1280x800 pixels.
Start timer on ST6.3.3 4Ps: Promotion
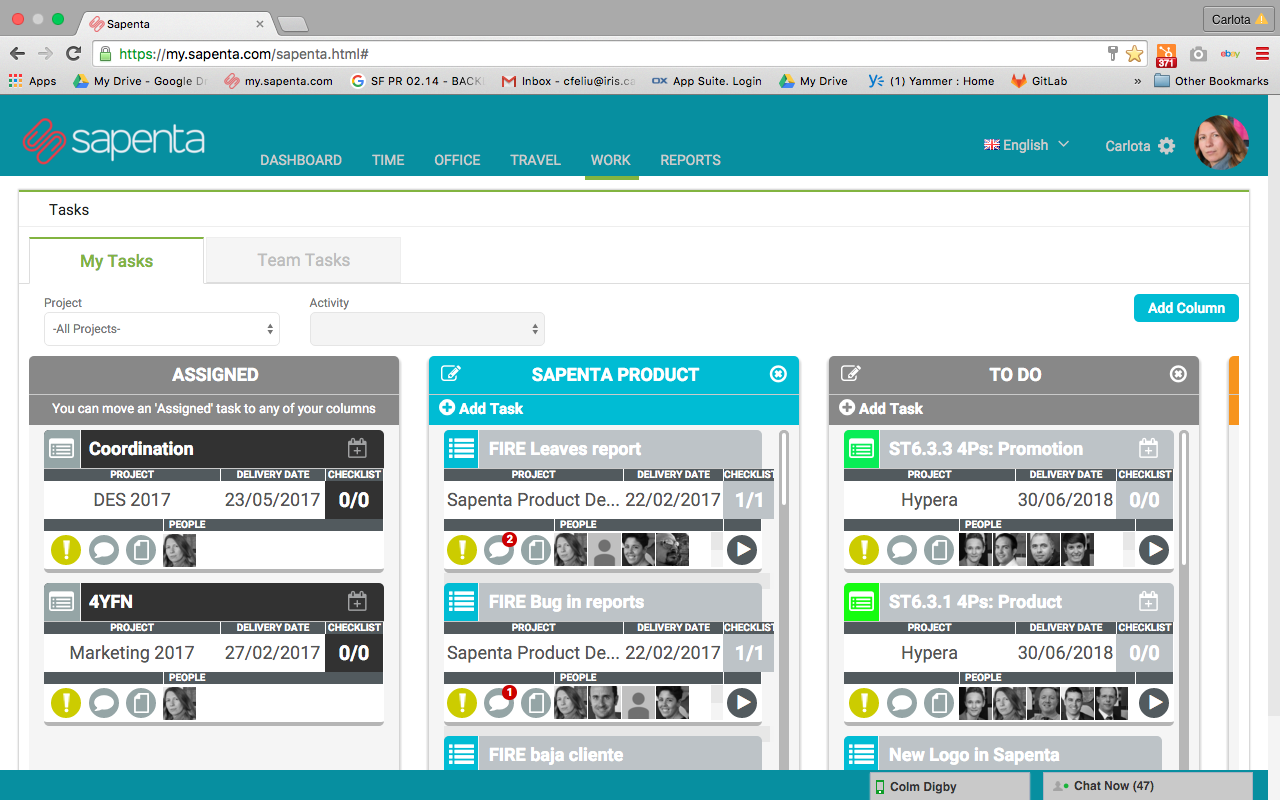[x=1154, y=550]
